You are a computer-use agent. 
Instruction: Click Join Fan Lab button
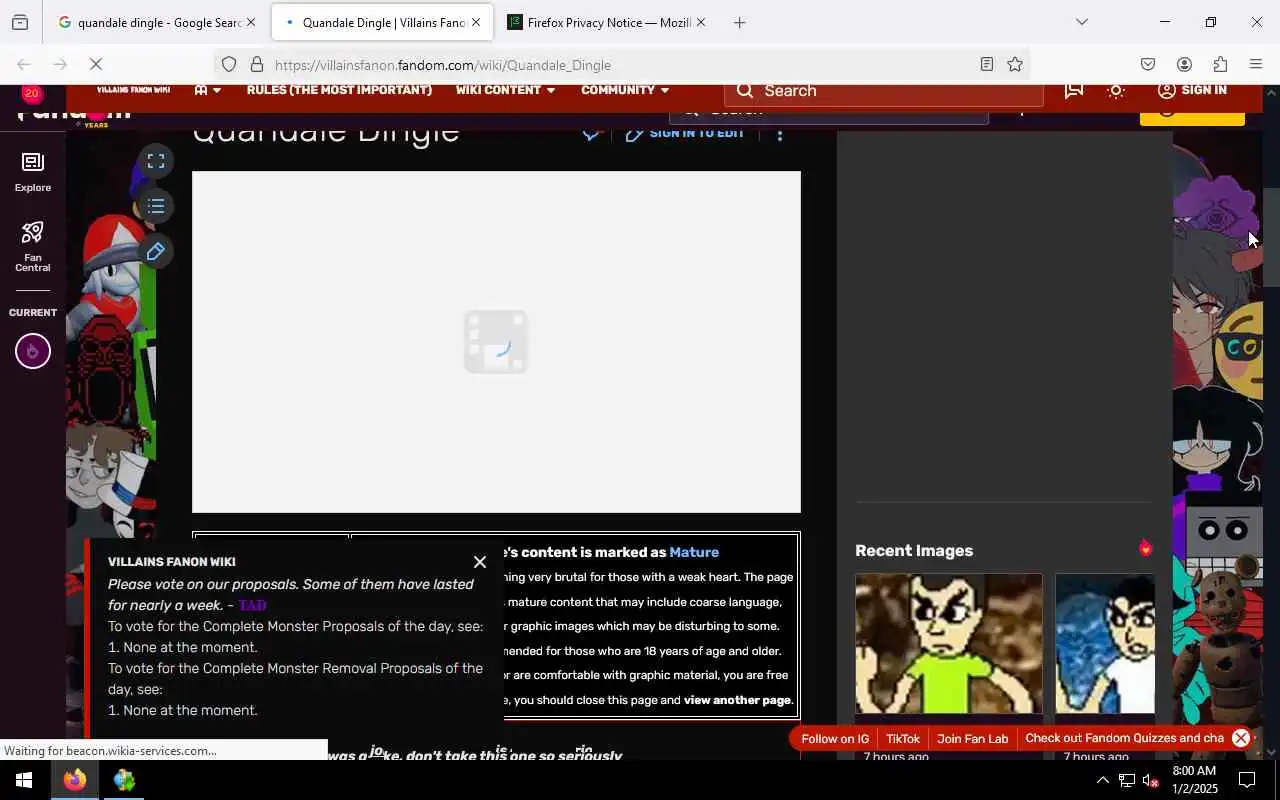(x=972, y=739)
